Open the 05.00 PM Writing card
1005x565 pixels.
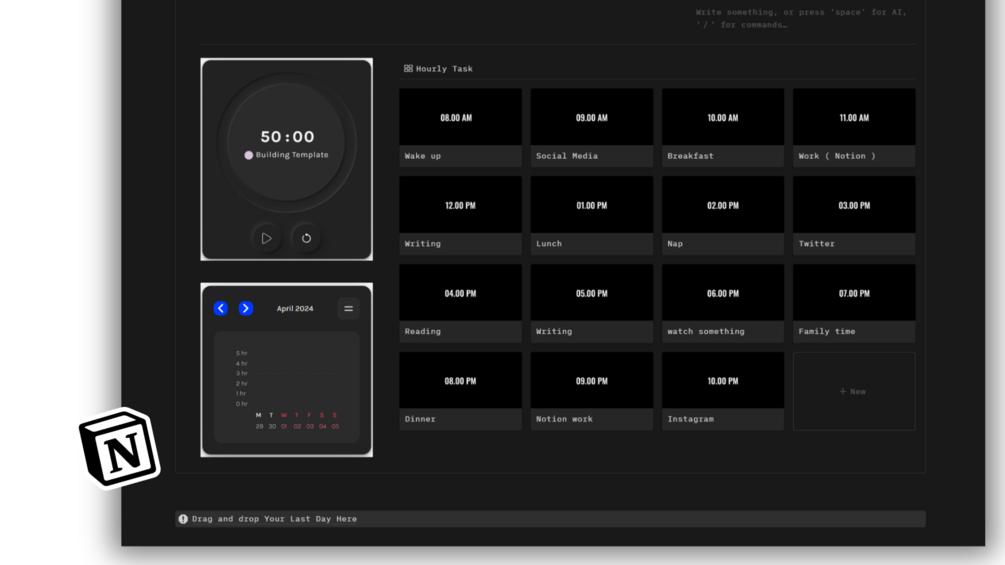[x=592, y=303]
